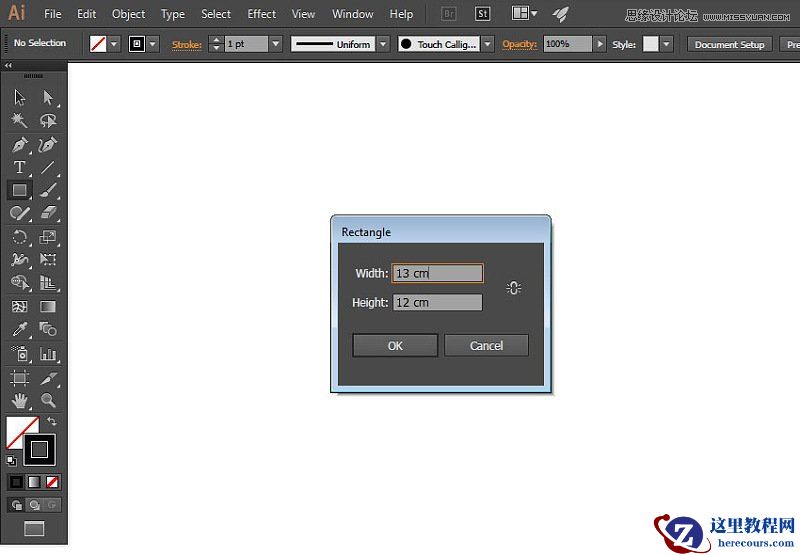Open the arrange documents dropdown
The height and width of the screenshot is (555, 800).
coord(524,13)
